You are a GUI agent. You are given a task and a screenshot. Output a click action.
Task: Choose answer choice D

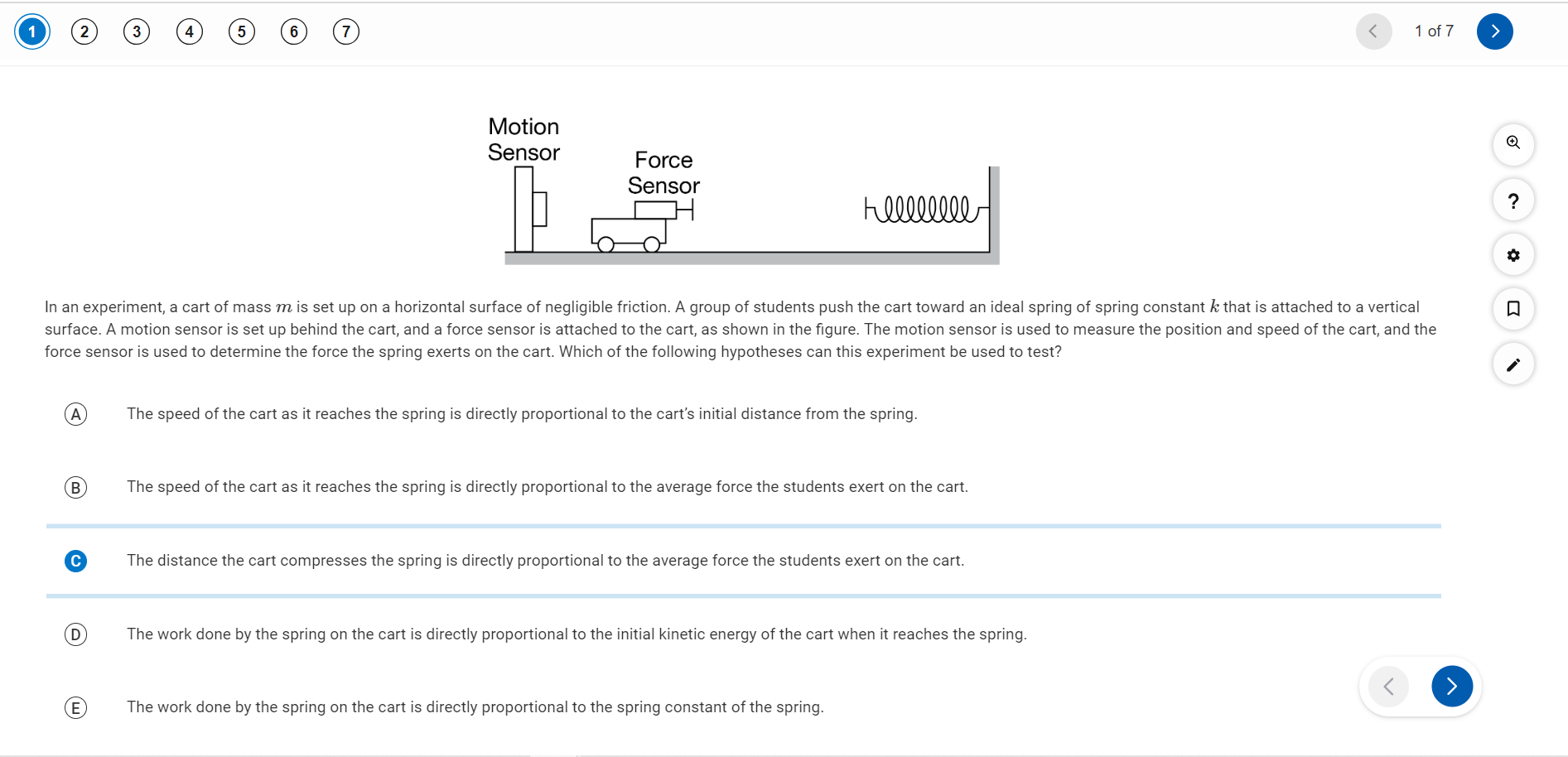pos(75,634)
